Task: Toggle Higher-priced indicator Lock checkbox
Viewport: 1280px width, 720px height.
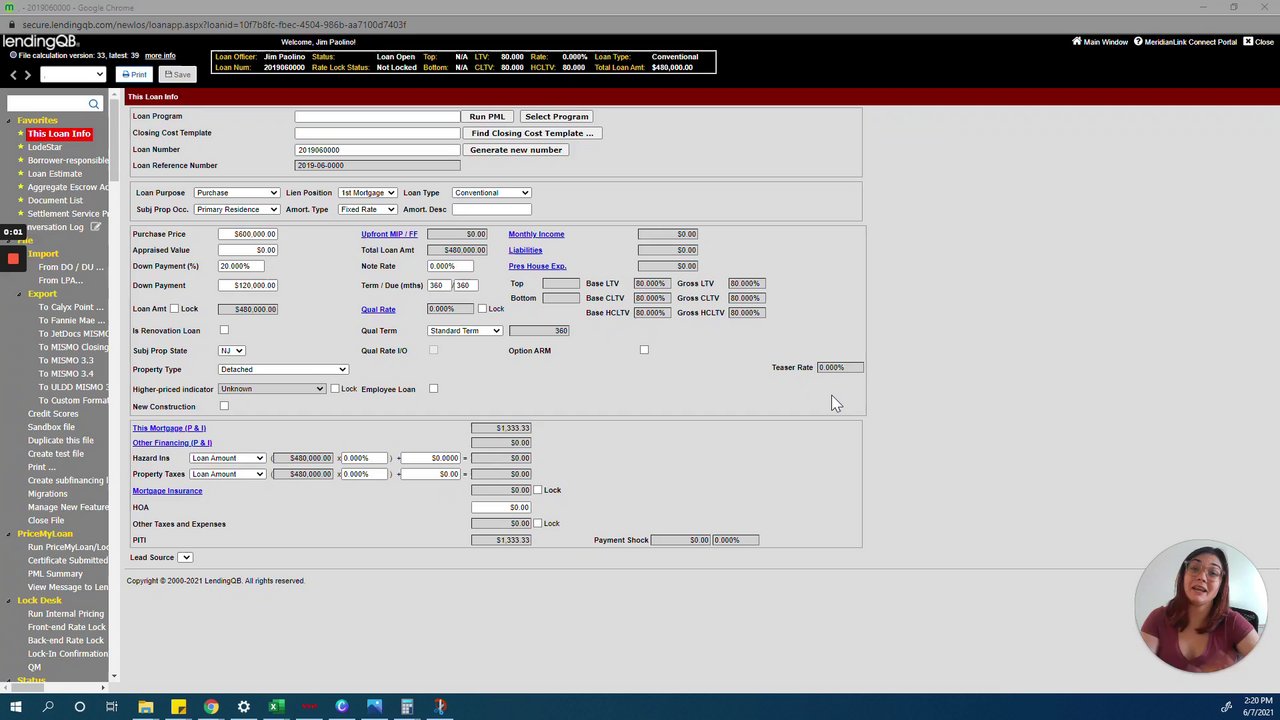Action: point(334,389)
